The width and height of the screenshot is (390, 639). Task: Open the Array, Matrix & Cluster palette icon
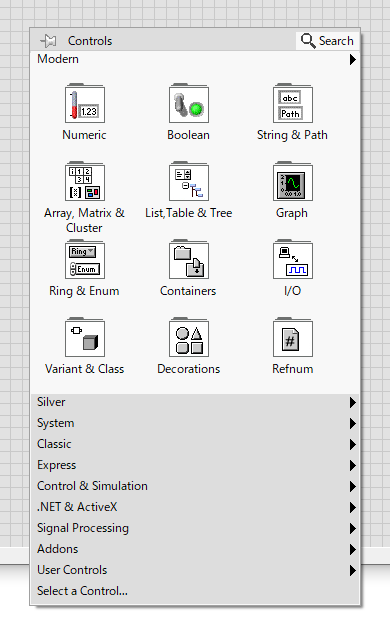[x=85, y=181]
